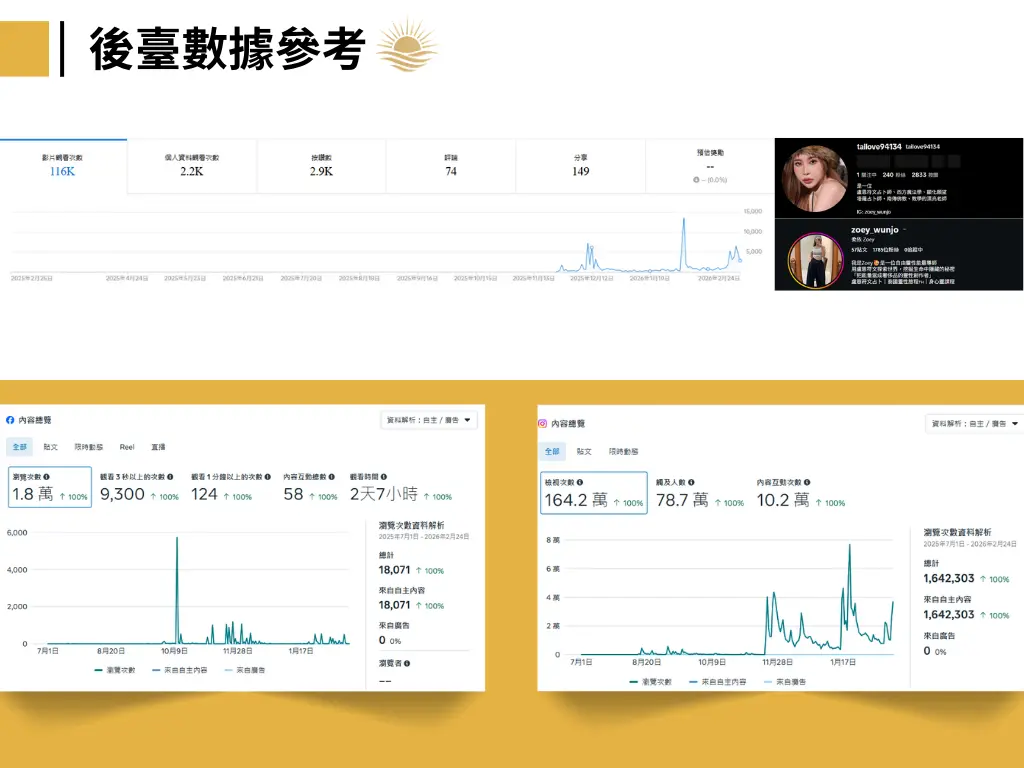
Task: Click info icon beside 觀看 3 秒以上的次數
Action: (170, 477)
